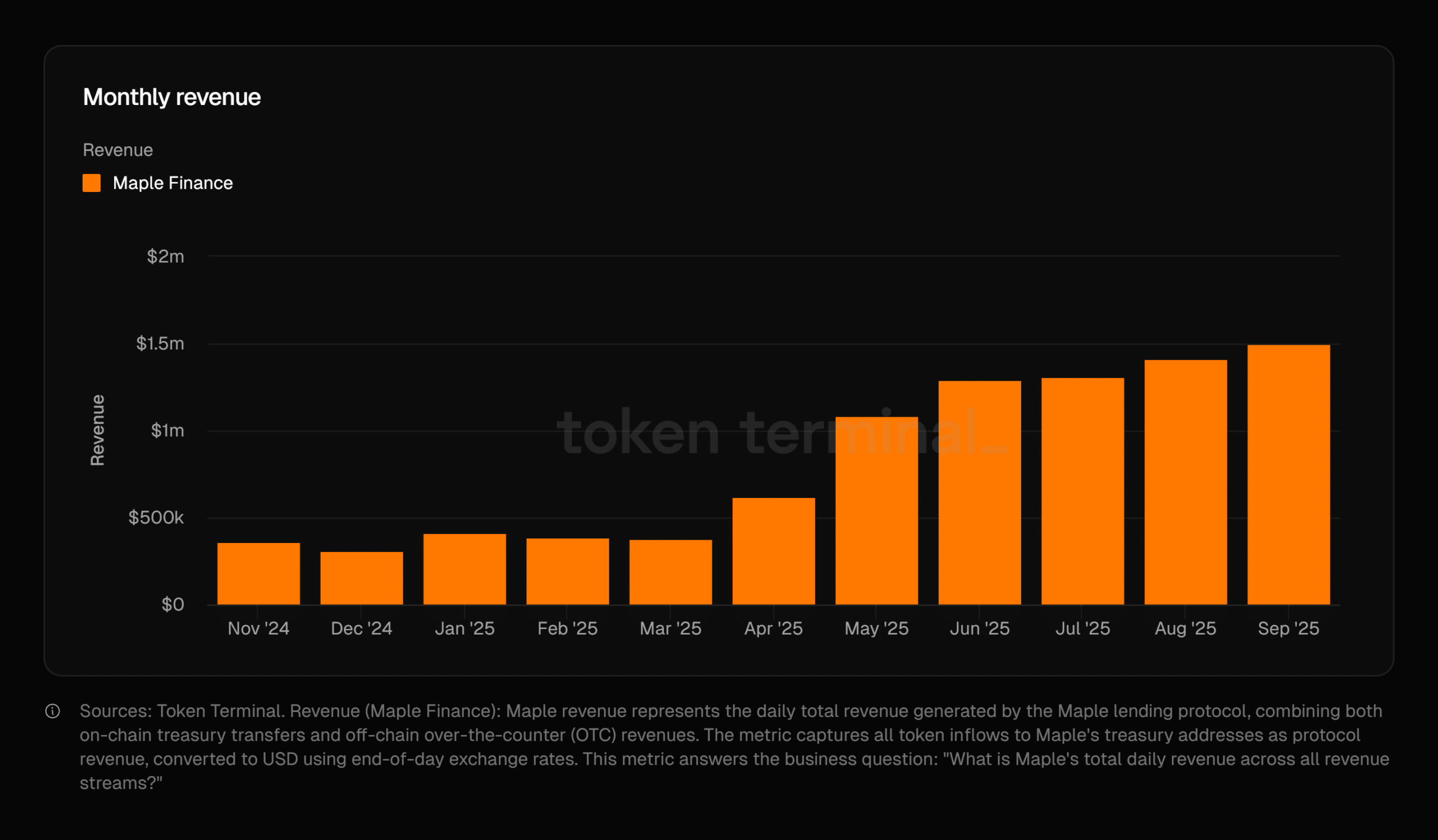Click the Jul '25 revenue bar
Image resolution: width=1438 pixels, height=840 pixels.
1082,491
